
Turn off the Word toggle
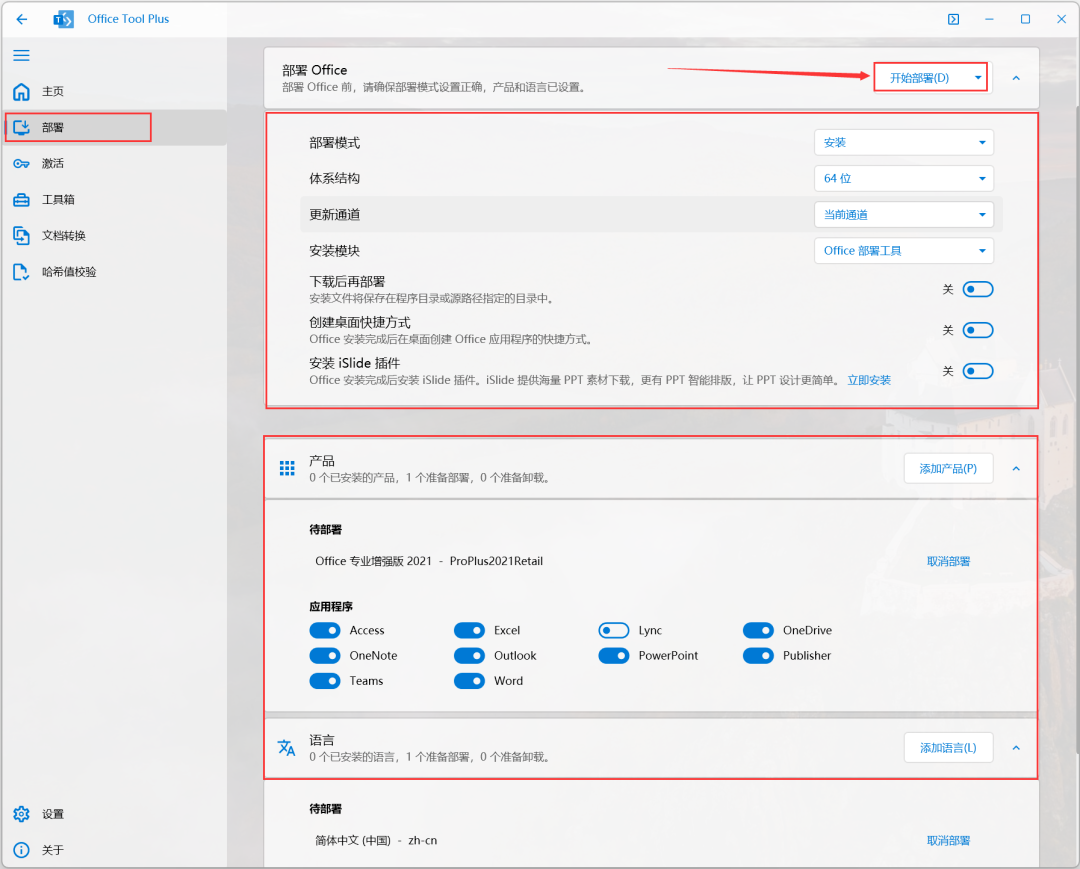[x=469, y=681]
